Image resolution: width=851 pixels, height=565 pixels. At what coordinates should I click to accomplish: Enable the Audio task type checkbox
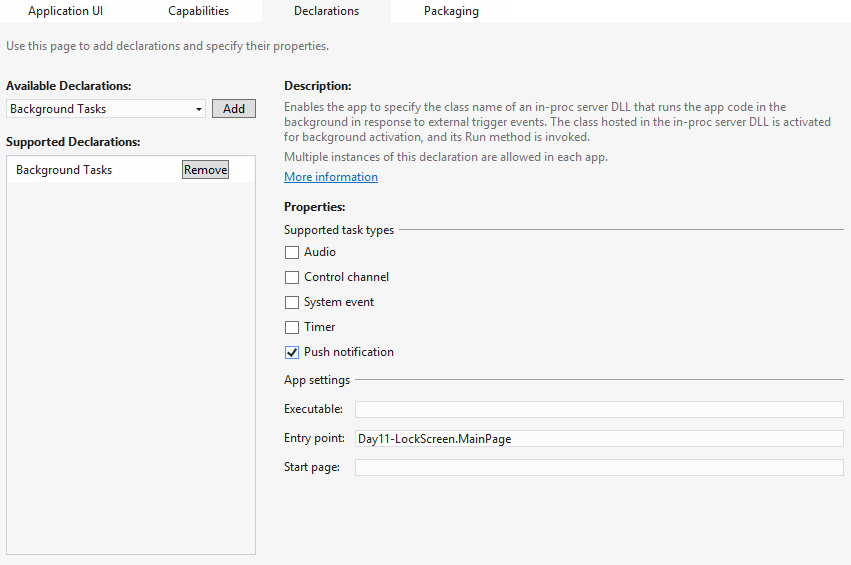(x=292, y=253)
